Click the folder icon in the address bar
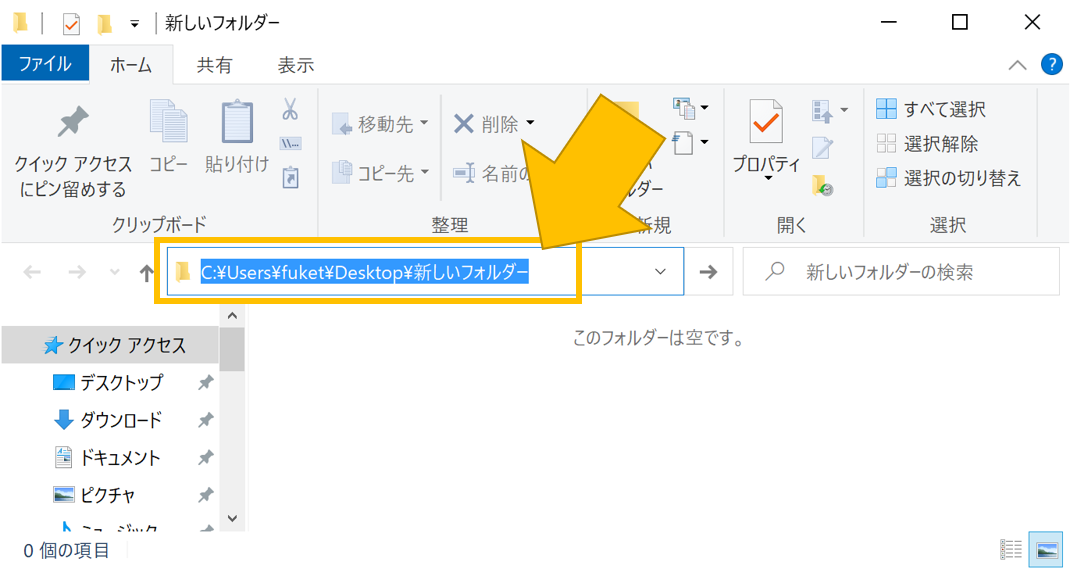Image resolution: width=1070 pixels, height=569 pixels. (x=182, y=272)
